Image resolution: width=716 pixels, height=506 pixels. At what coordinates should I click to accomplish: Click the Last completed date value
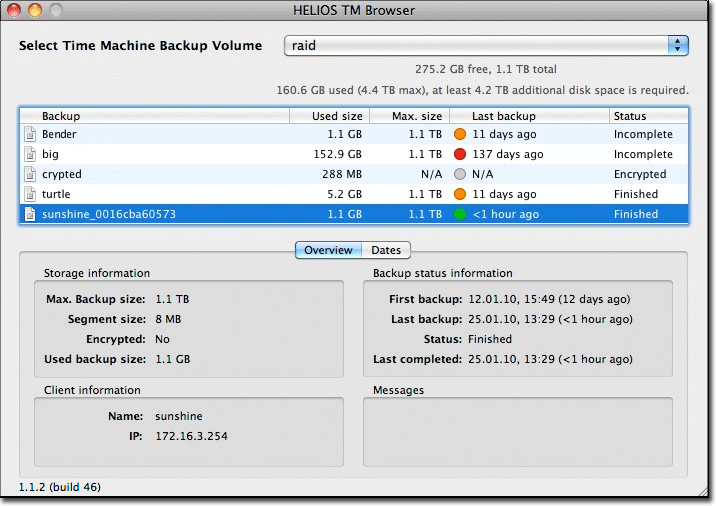pyautogui.click(x=550, y=359)
